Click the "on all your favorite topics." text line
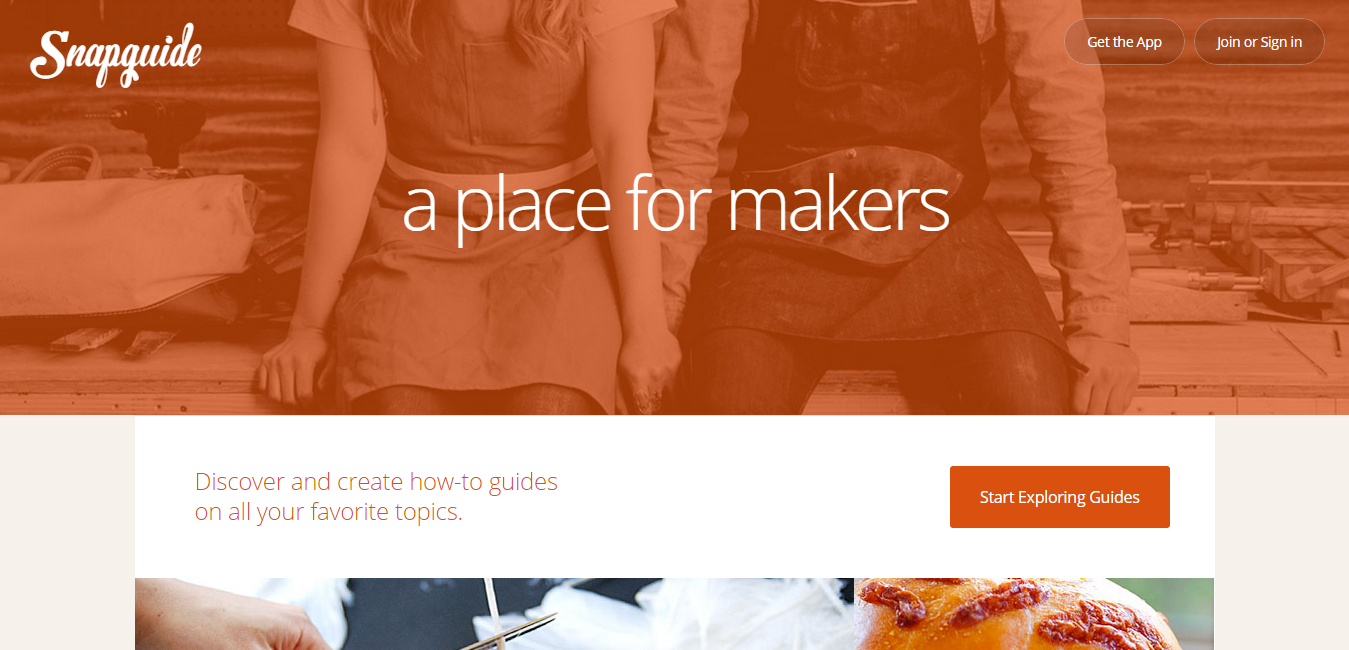The image size is (1349, 650). pyautogui.click(x=329, y=513)
